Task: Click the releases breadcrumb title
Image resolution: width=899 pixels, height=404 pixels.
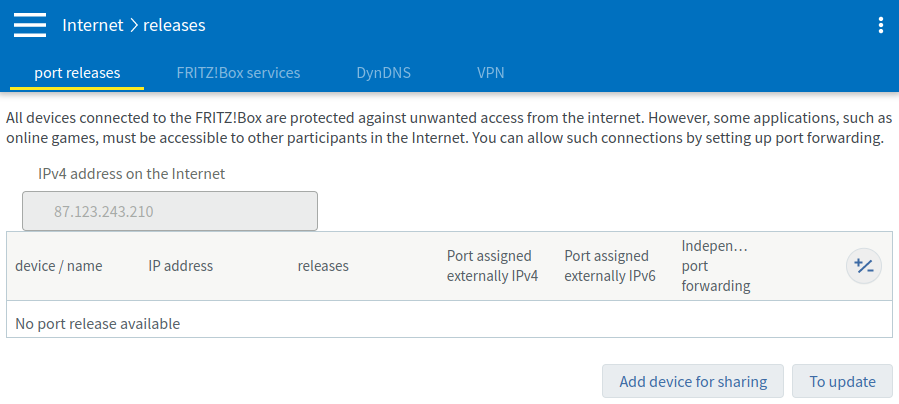Action: (x=174, y=25)
